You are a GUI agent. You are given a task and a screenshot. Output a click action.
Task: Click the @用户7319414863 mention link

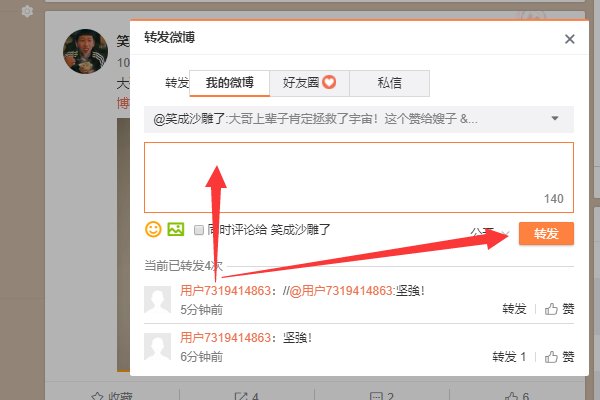[x=341, y=291]
